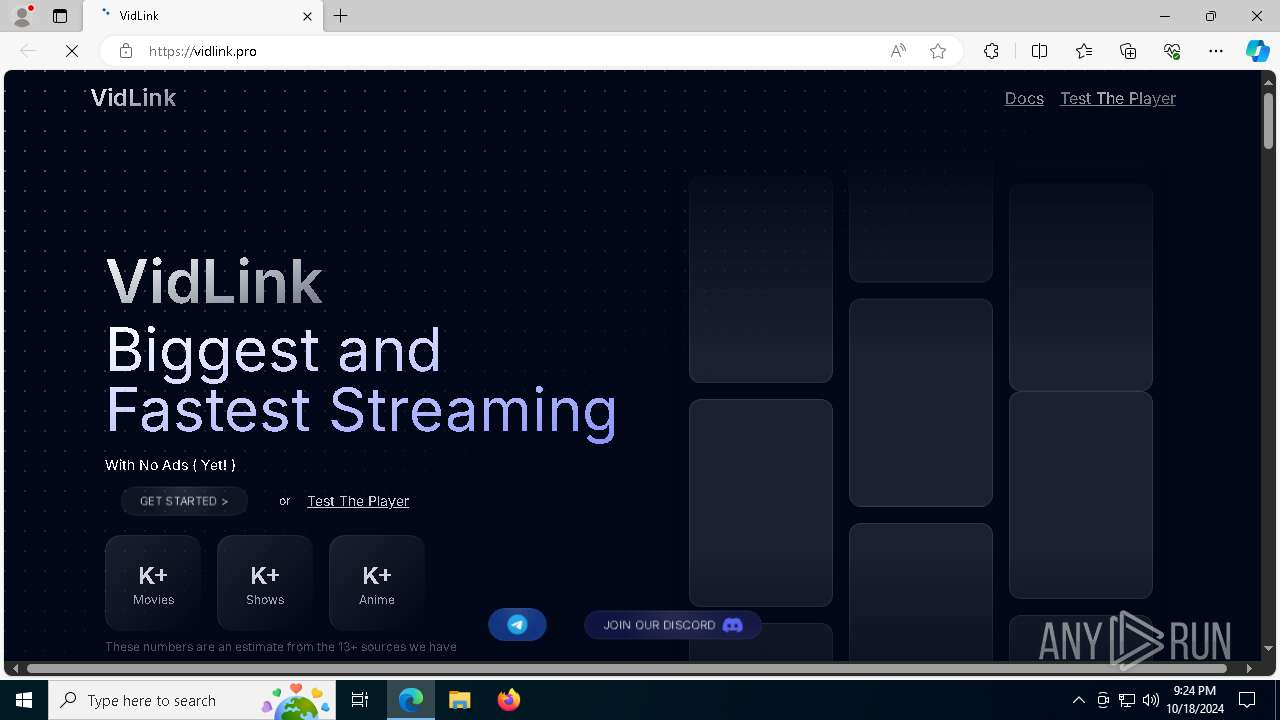Viewport: 1280px width, 720px height.
Task: Stop page loading with the X button
Action: pyautogui.click(x=72, y=51)
